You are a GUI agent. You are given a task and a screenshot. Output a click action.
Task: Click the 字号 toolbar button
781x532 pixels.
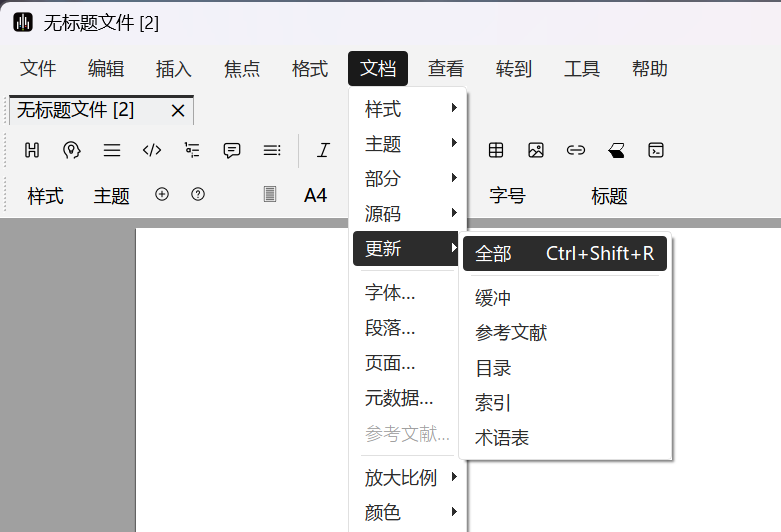pos(507,196)
